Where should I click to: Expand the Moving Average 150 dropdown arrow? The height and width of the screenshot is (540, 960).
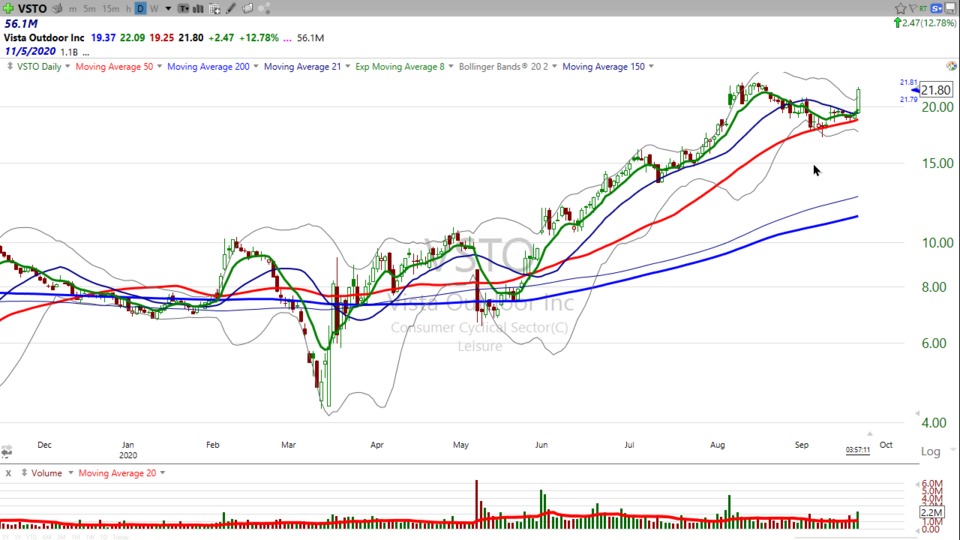pos(651,66)
